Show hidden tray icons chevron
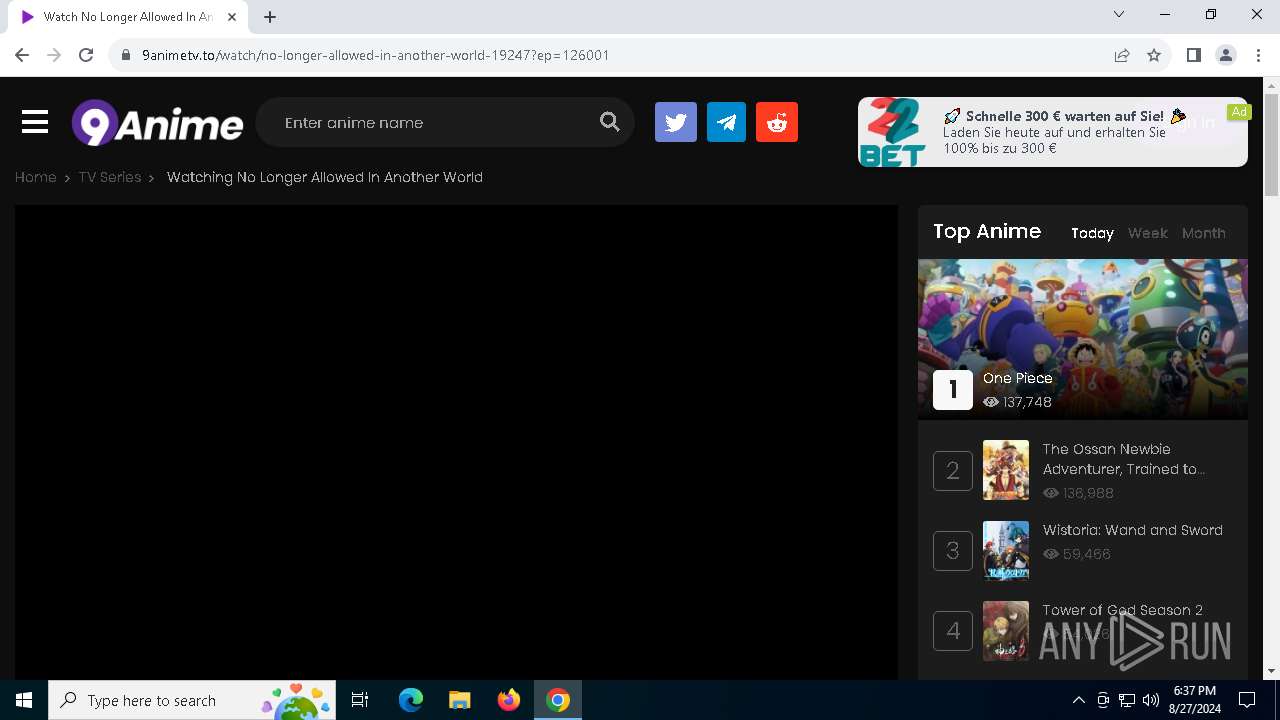This screenshot has height=720, width=1280. (x=1078, y=700)
